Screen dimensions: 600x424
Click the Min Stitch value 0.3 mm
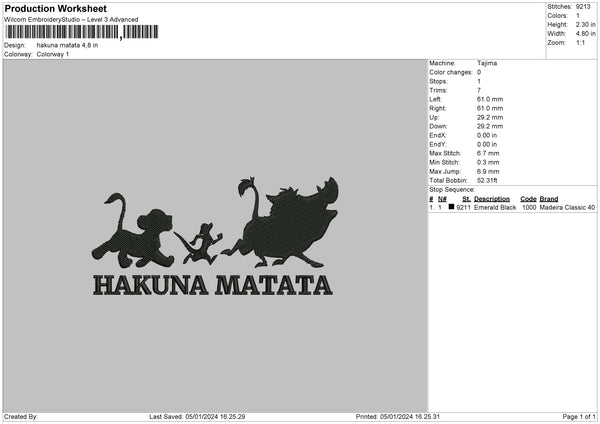488,163
